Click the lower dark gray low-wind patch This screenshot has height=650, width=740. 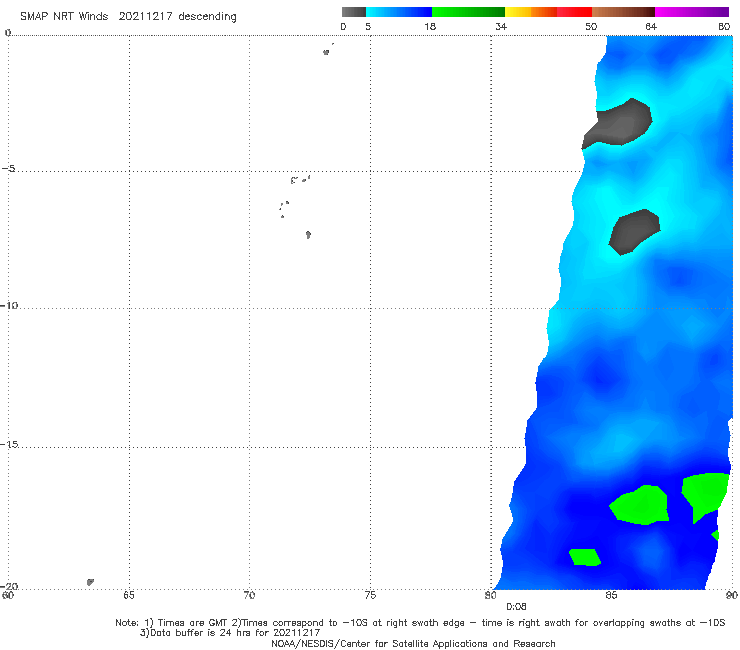(x=634, y=231)
